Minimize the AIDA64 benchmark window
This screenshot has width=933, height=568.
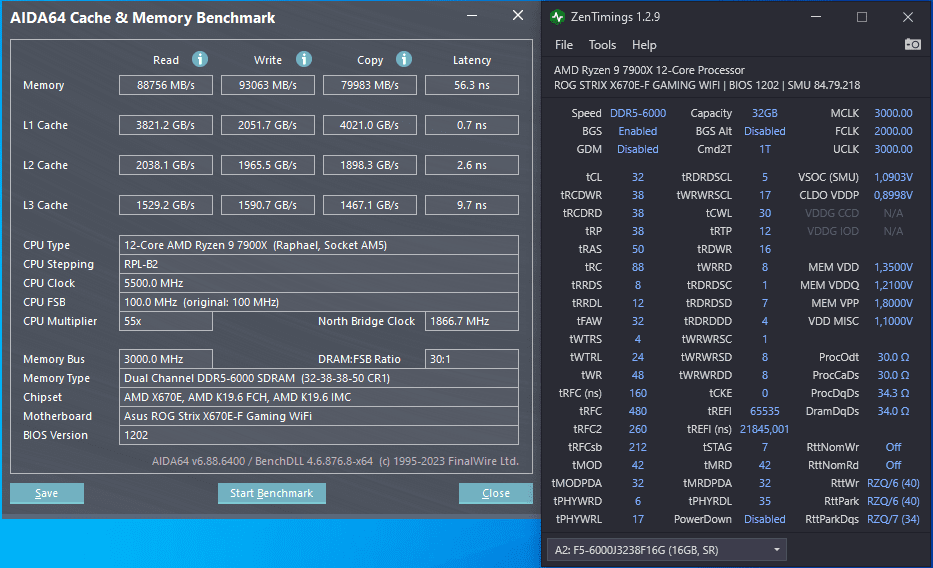pyautogui.click(x=472, y=16)
